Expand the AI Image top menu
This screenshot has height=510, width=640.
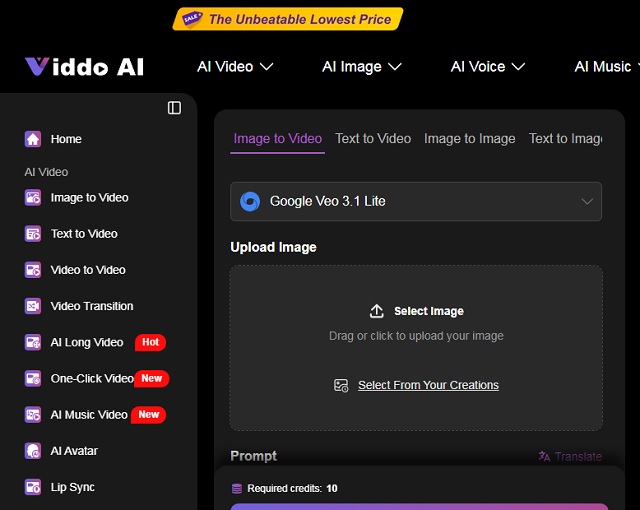click(x=361, y=67)
